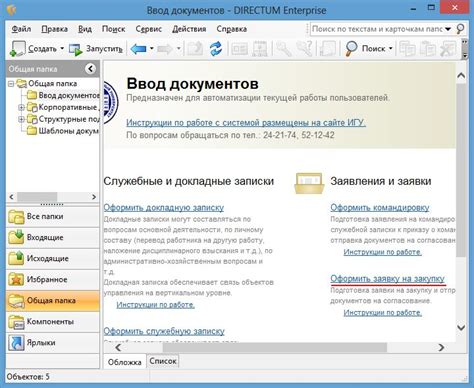Open the Входящие folder in the navigation pane
Viewport: 474px width, 388px height.
tap(53, 237)
